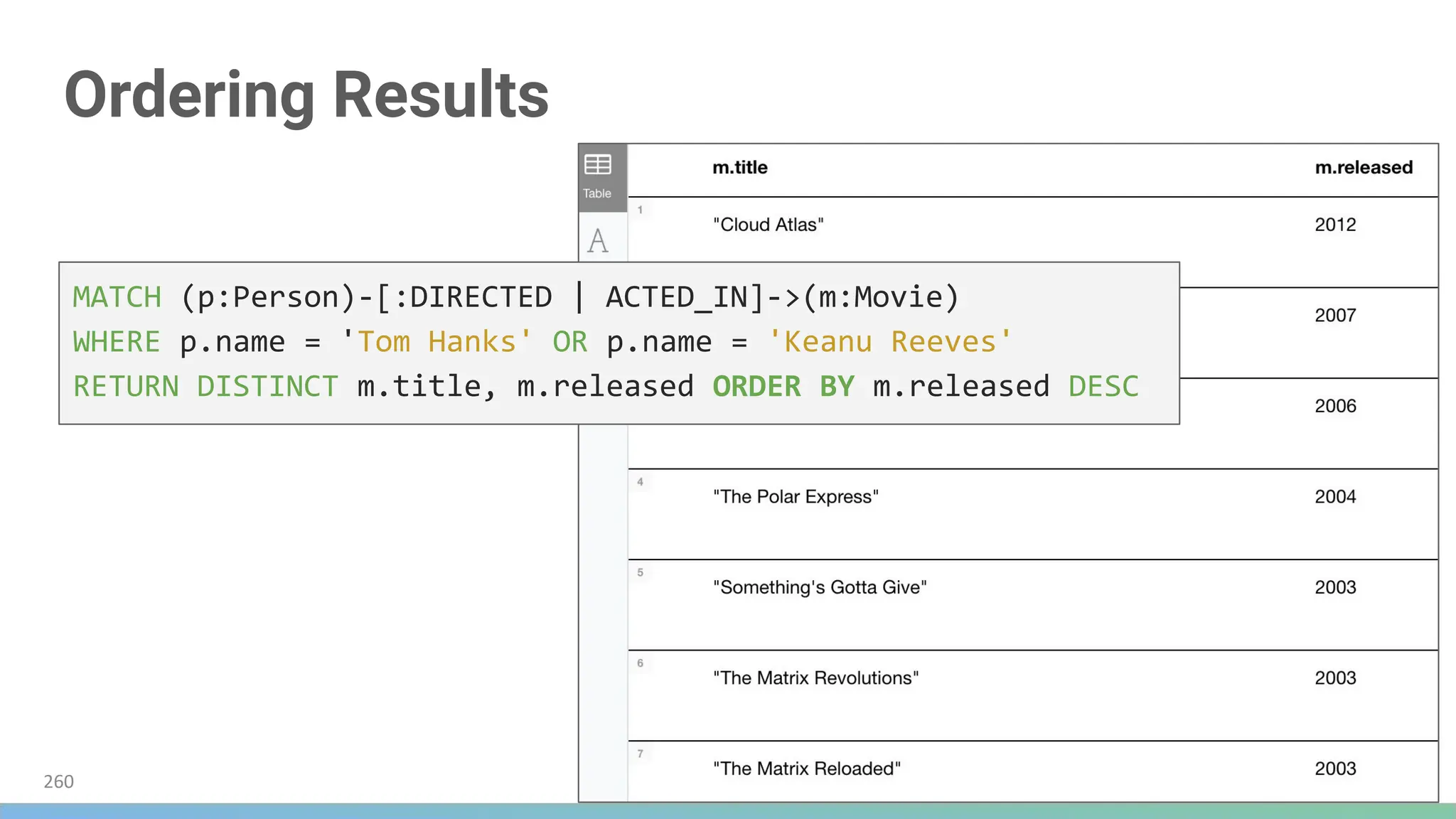Click the MATCH keyword in query
The width and height of the screenshot is (1456, 819).
(x=117, y=297)
